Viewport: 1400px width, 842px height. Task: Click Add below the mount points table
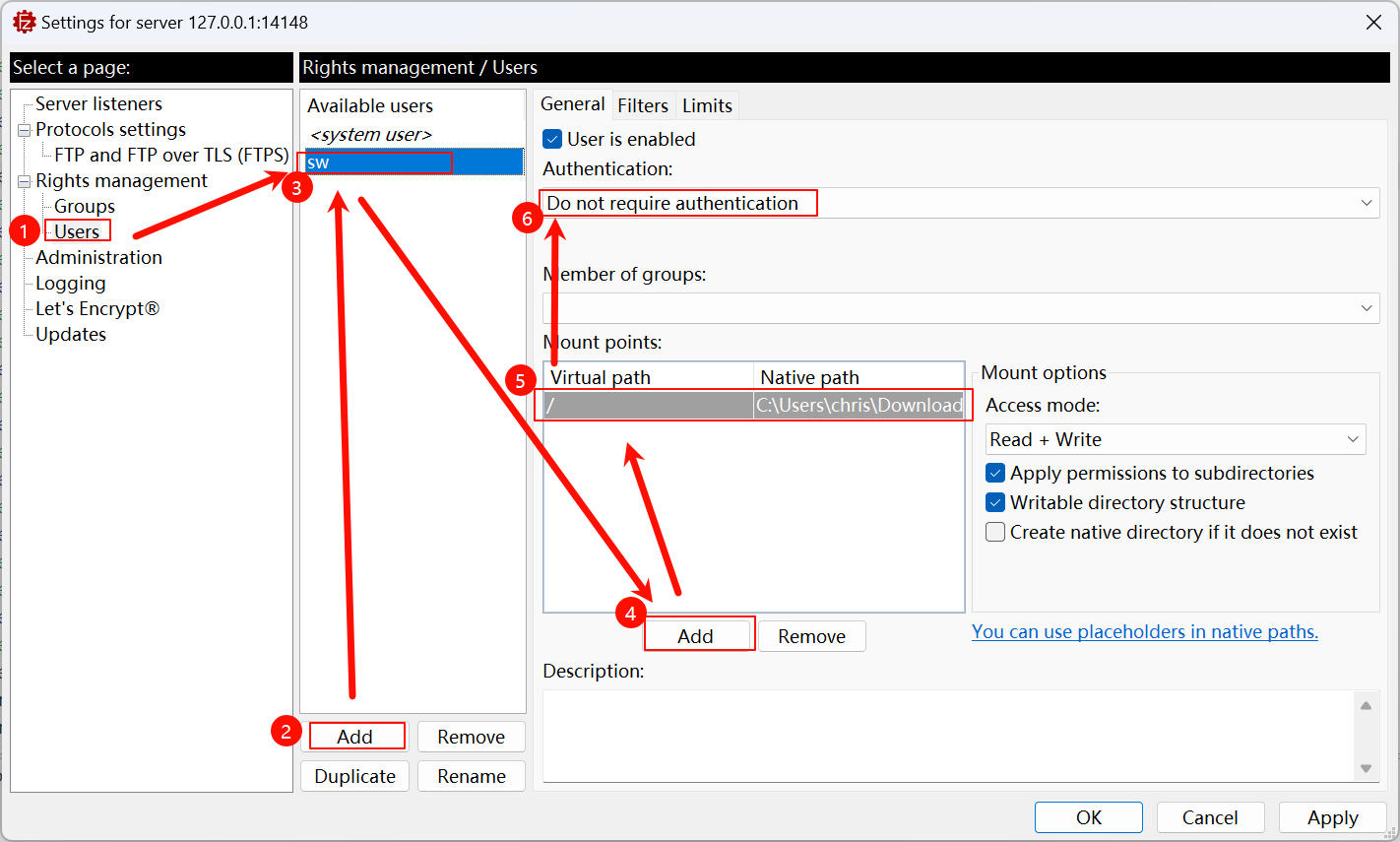(695, 636)
